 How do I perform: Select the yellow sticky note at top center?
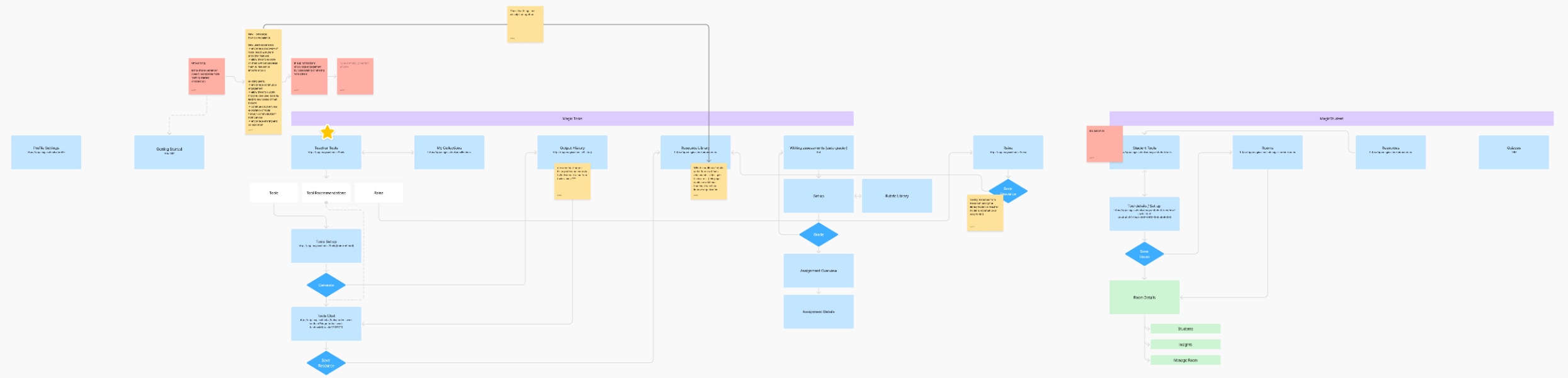click(525, 25)
